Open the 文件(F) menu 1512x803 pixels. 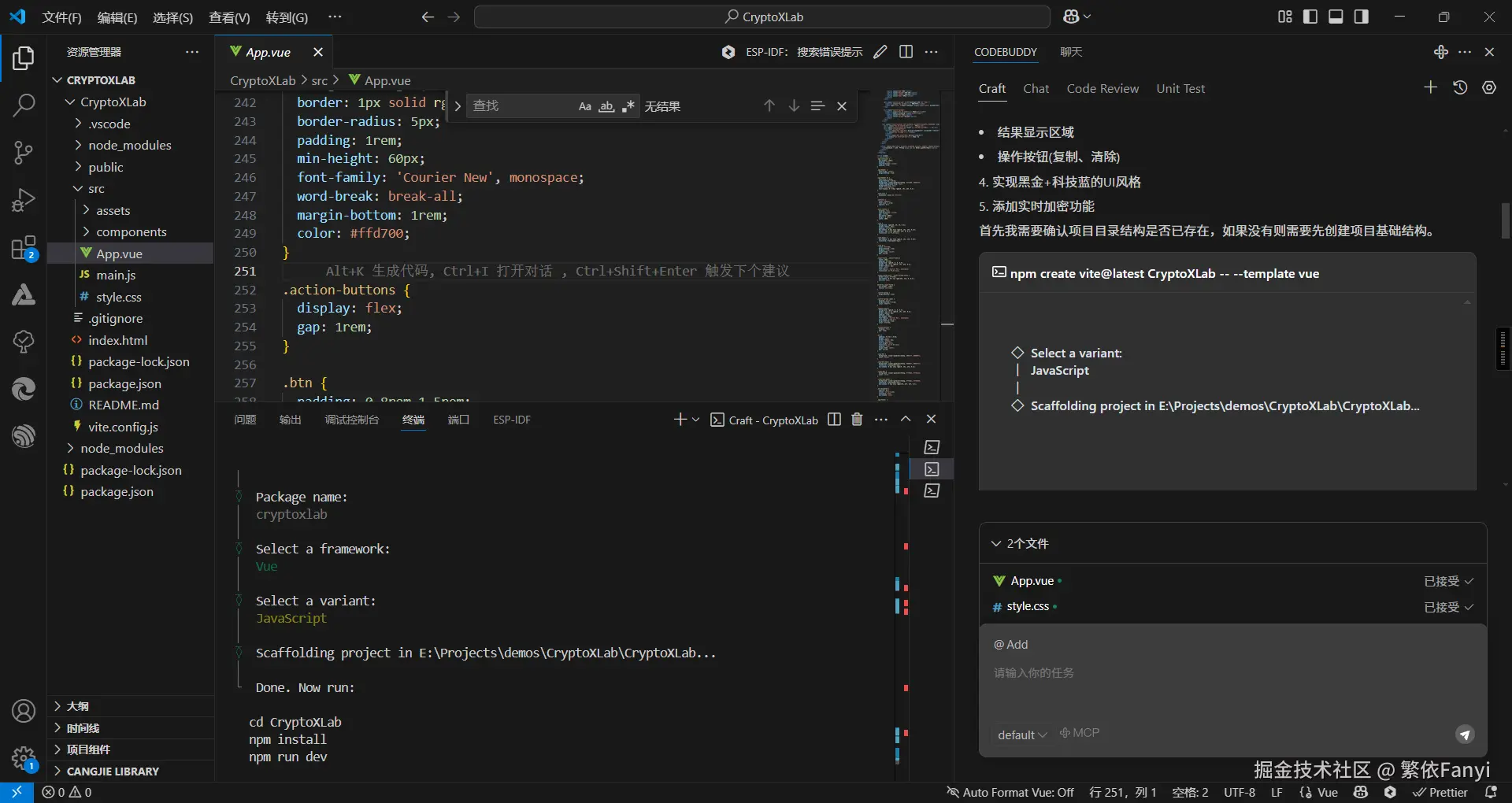[61, 17]
